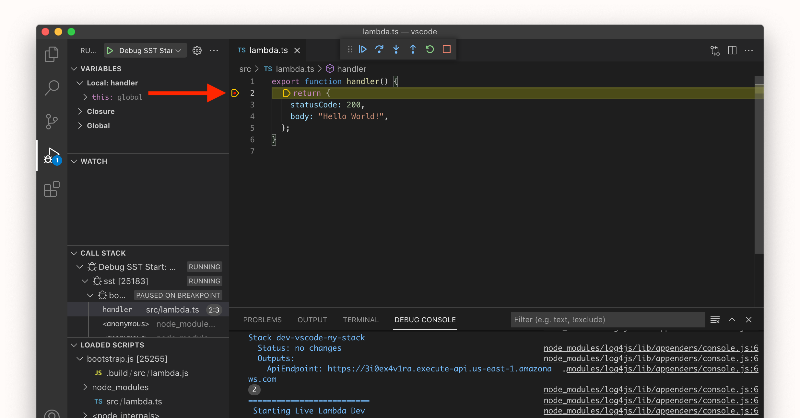Image resolution: width=800 pixels, height=418 pixels.
Task: Maximize the bottom panel with chevron up
Action: coord(732,319)
